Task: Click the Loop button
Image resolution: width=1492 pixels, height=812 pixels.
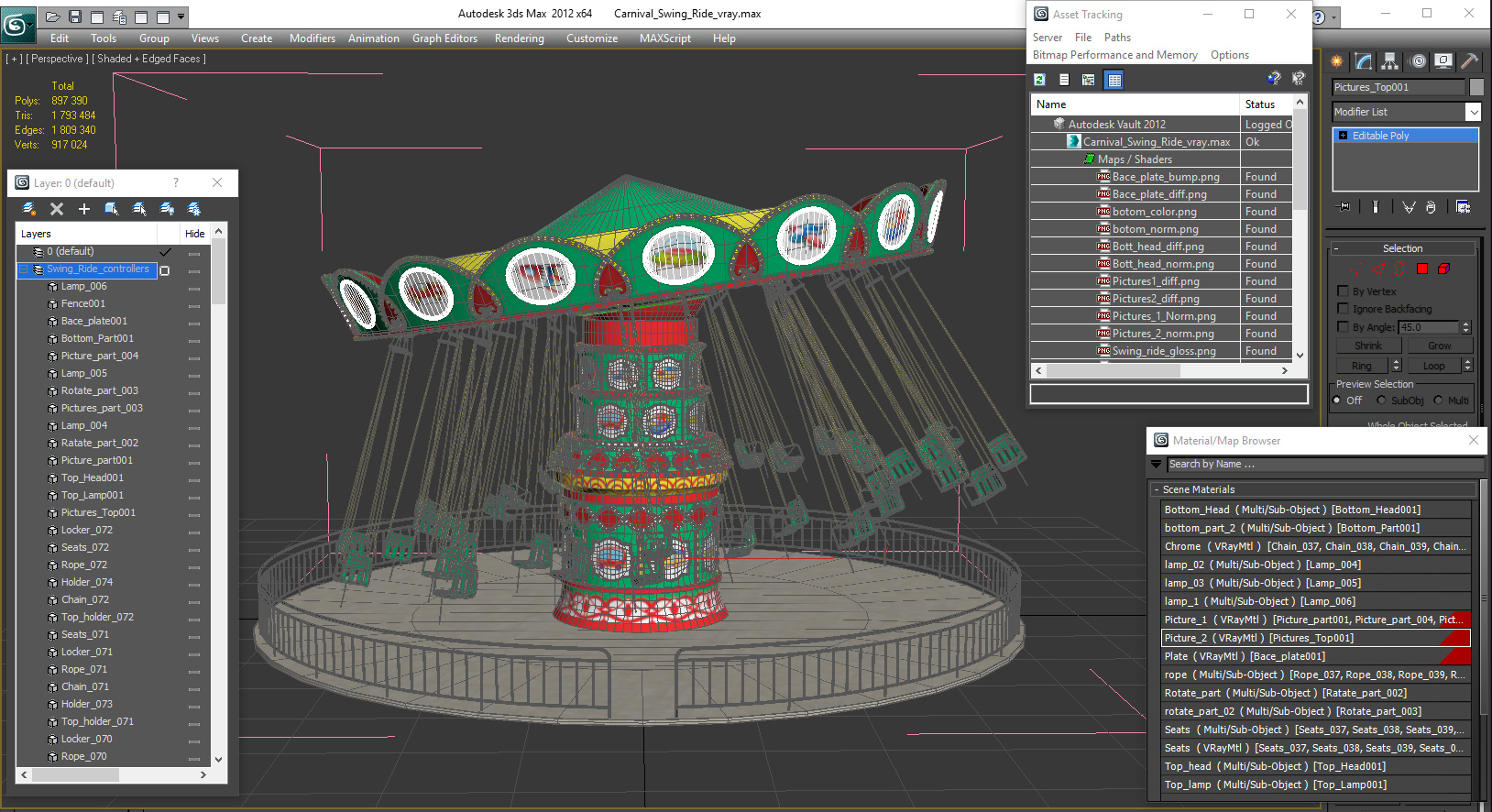Action: pyautogui.click(x=1434, y=366)
